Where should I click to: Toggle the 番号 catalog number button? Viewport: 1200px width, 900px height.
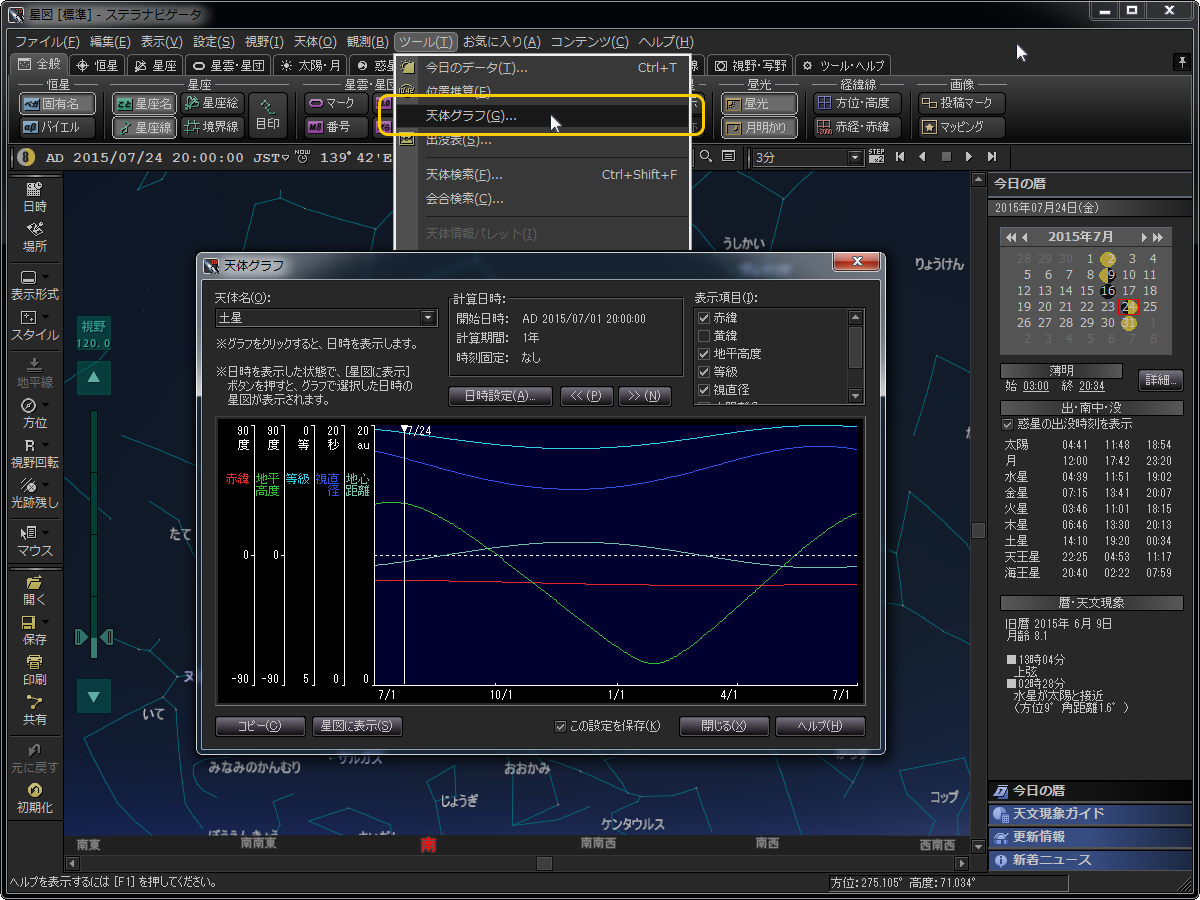pos(337,127)
